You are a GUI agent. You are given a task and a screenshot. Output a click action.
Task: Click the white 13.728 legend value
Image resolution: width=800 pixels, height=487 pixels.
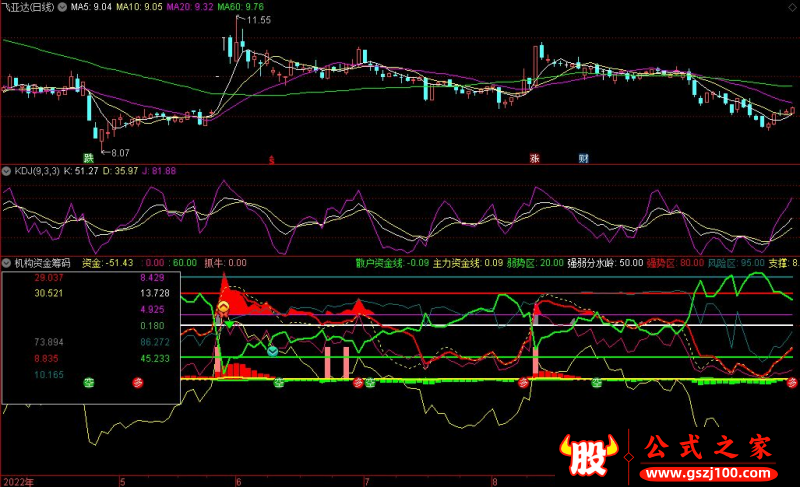[x=155, y=293]
